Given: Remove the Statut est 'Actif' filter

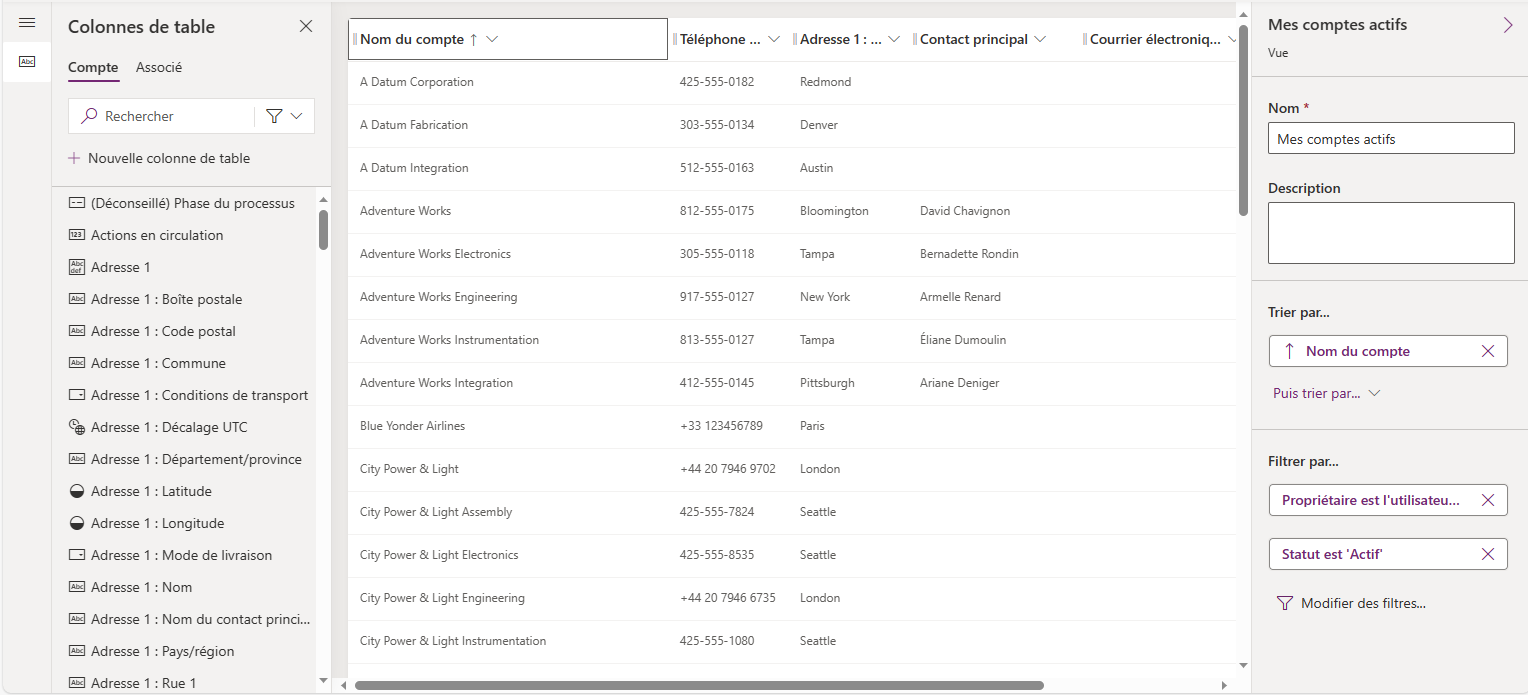Looking at the screenshot, I should [1488, 554].
